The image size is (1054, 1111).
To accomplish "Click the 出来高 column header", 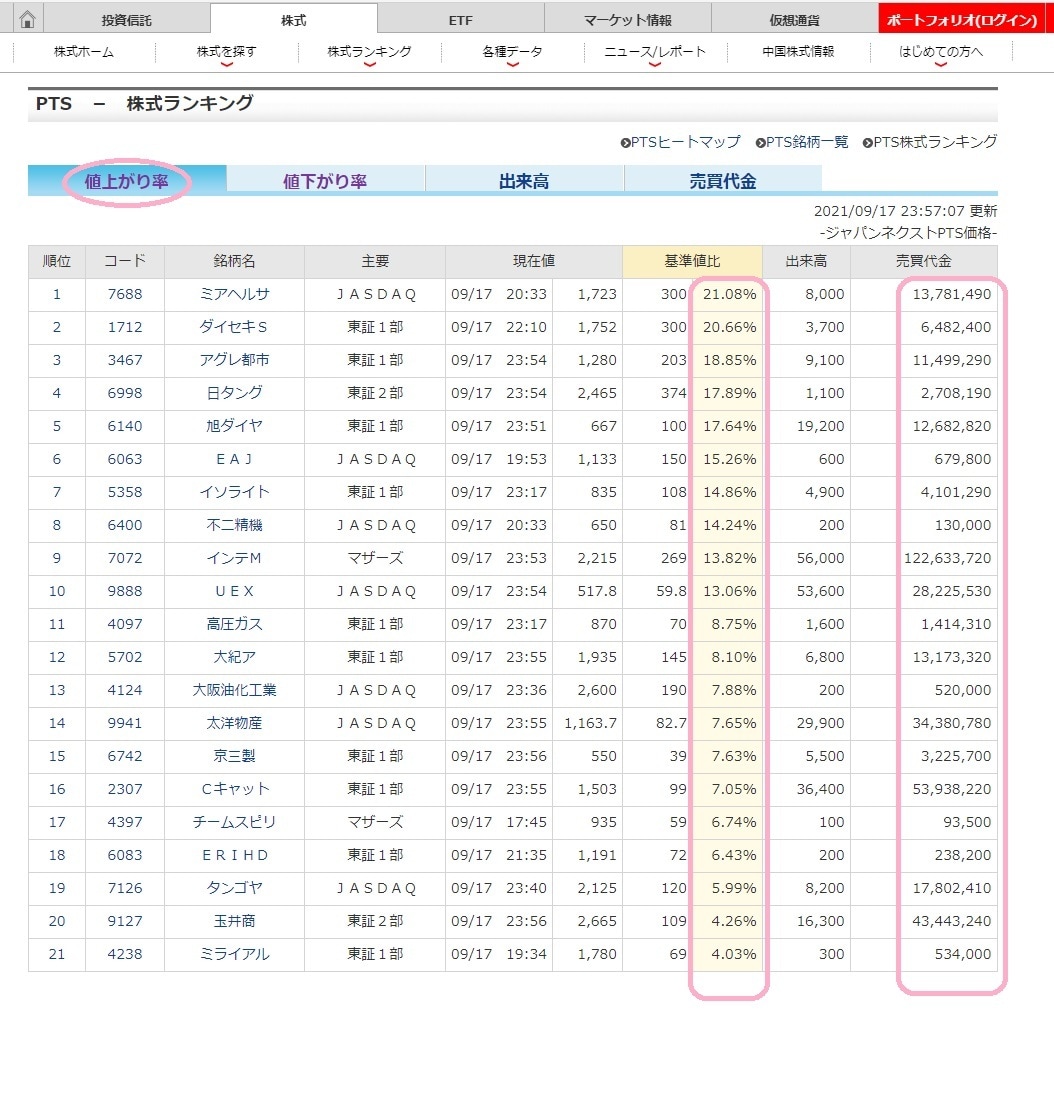I will 806,261.
